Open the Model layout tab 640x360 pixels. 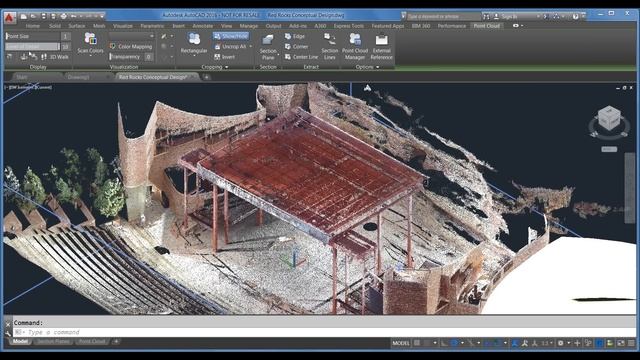pos(20,342)
